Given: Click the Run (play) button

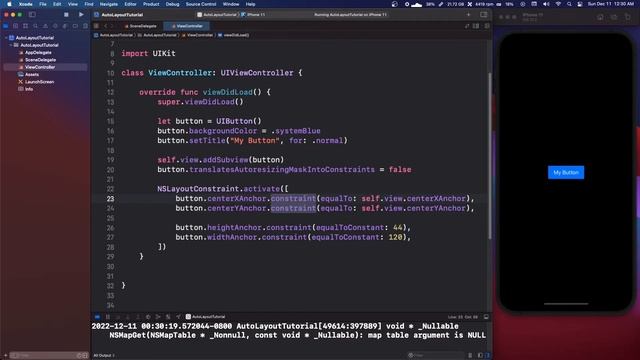Looking at the screenshot, I should pos(81,15).
